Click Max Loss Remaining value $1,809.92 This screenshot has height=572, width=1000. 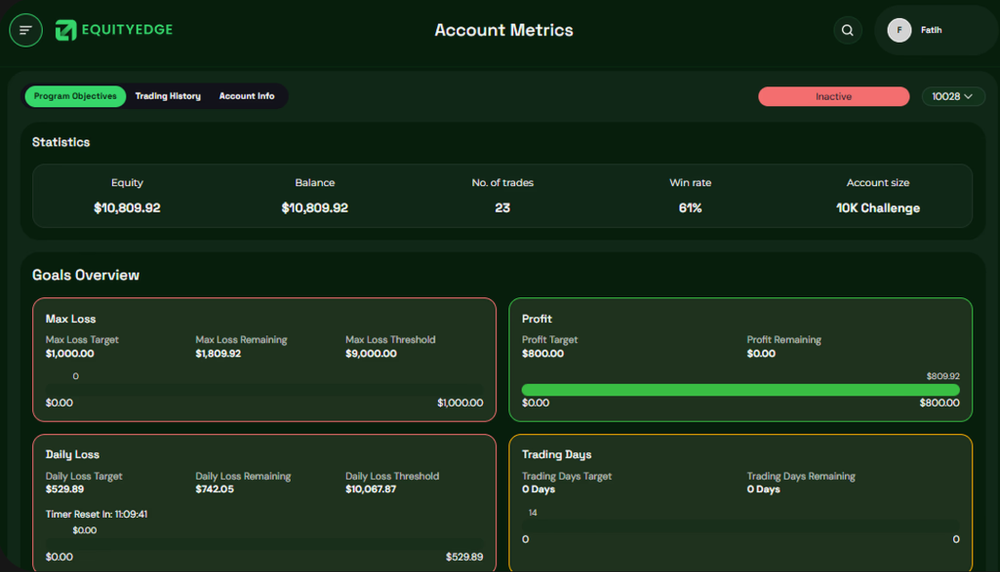click(x=218, y=353)
